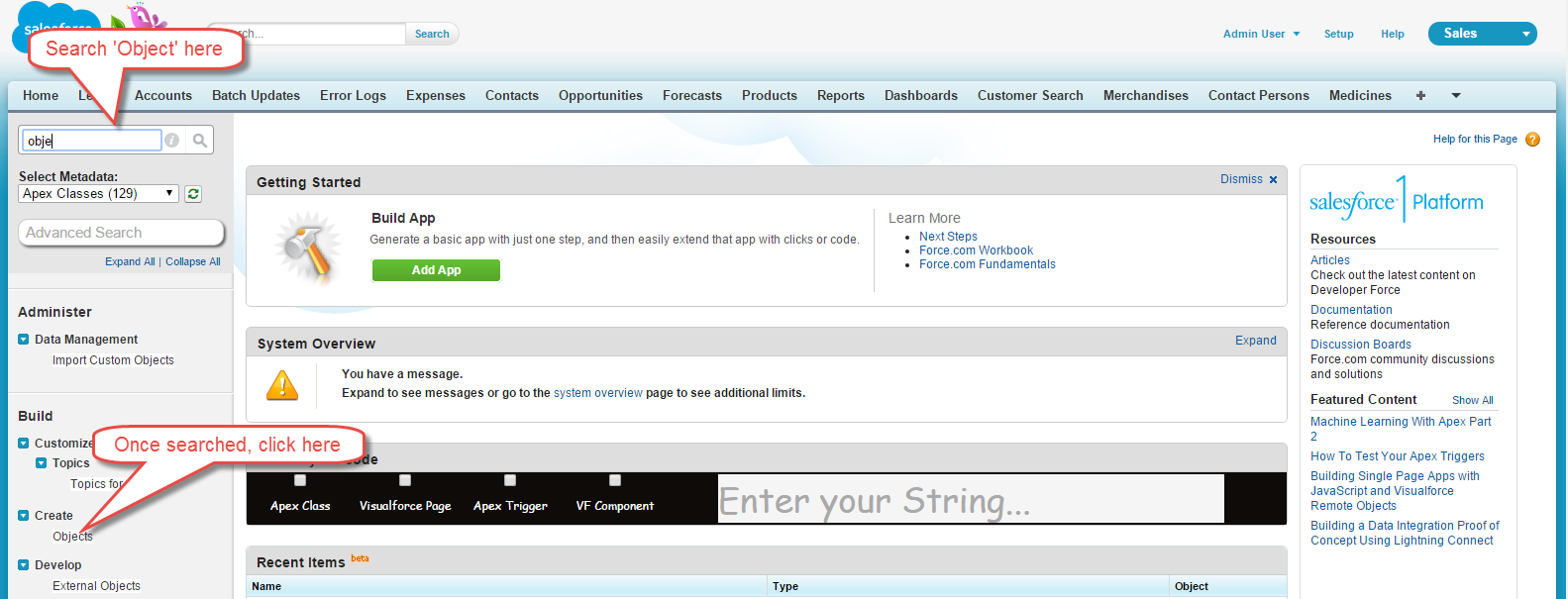Click the hammer Build App icon

pyautogui.click(x=307, y=250)
